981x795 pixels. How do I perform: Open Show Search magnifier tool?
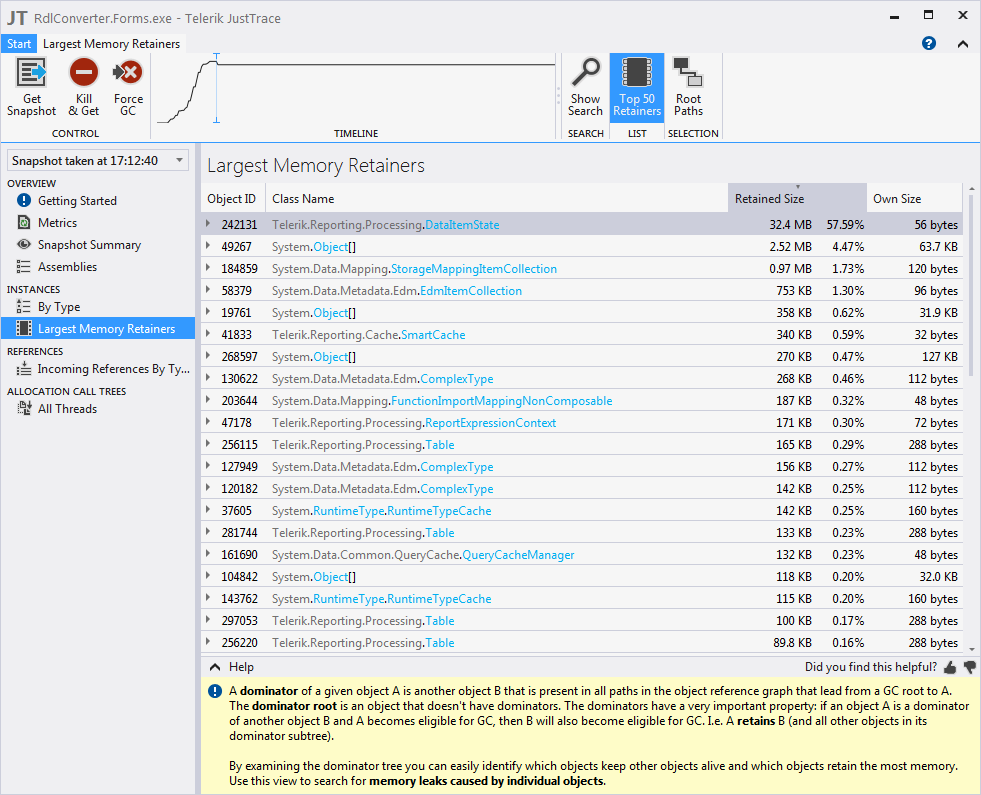[x=585, y=74]
